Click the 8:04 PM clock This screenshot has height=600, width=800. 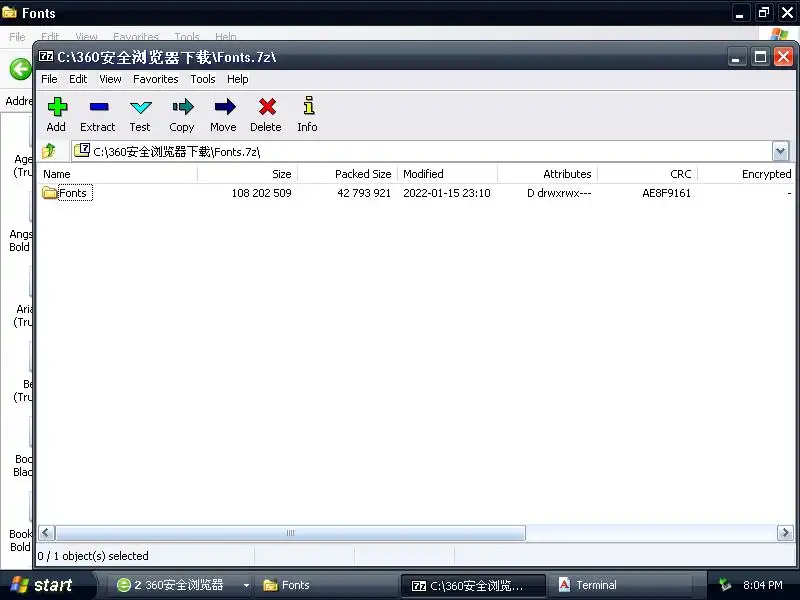point(762,585)
